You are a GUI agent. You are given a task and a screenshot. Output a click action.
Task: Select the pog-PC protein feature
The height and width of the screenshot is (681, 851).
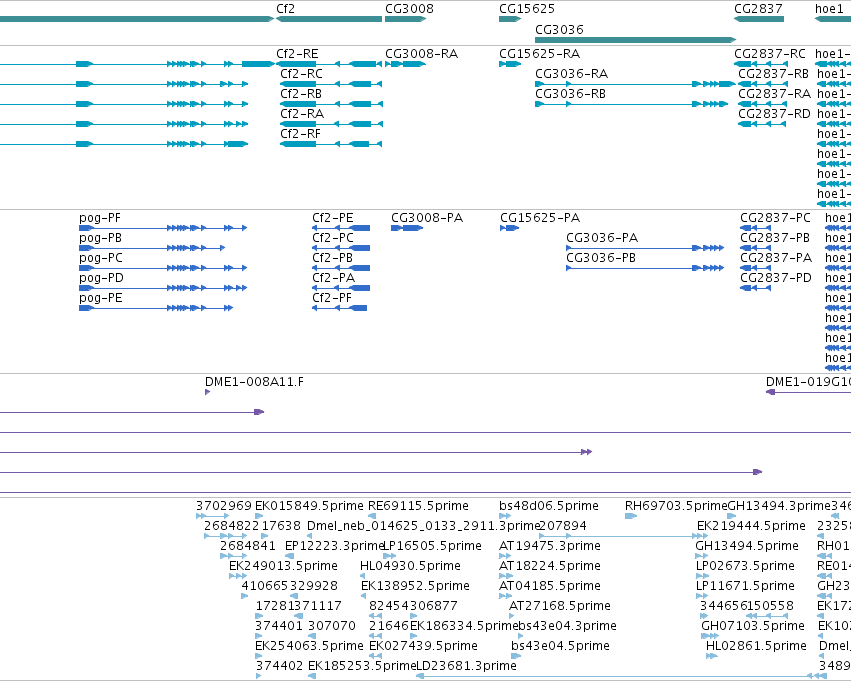pyautogui.click(x=163, y=268)
